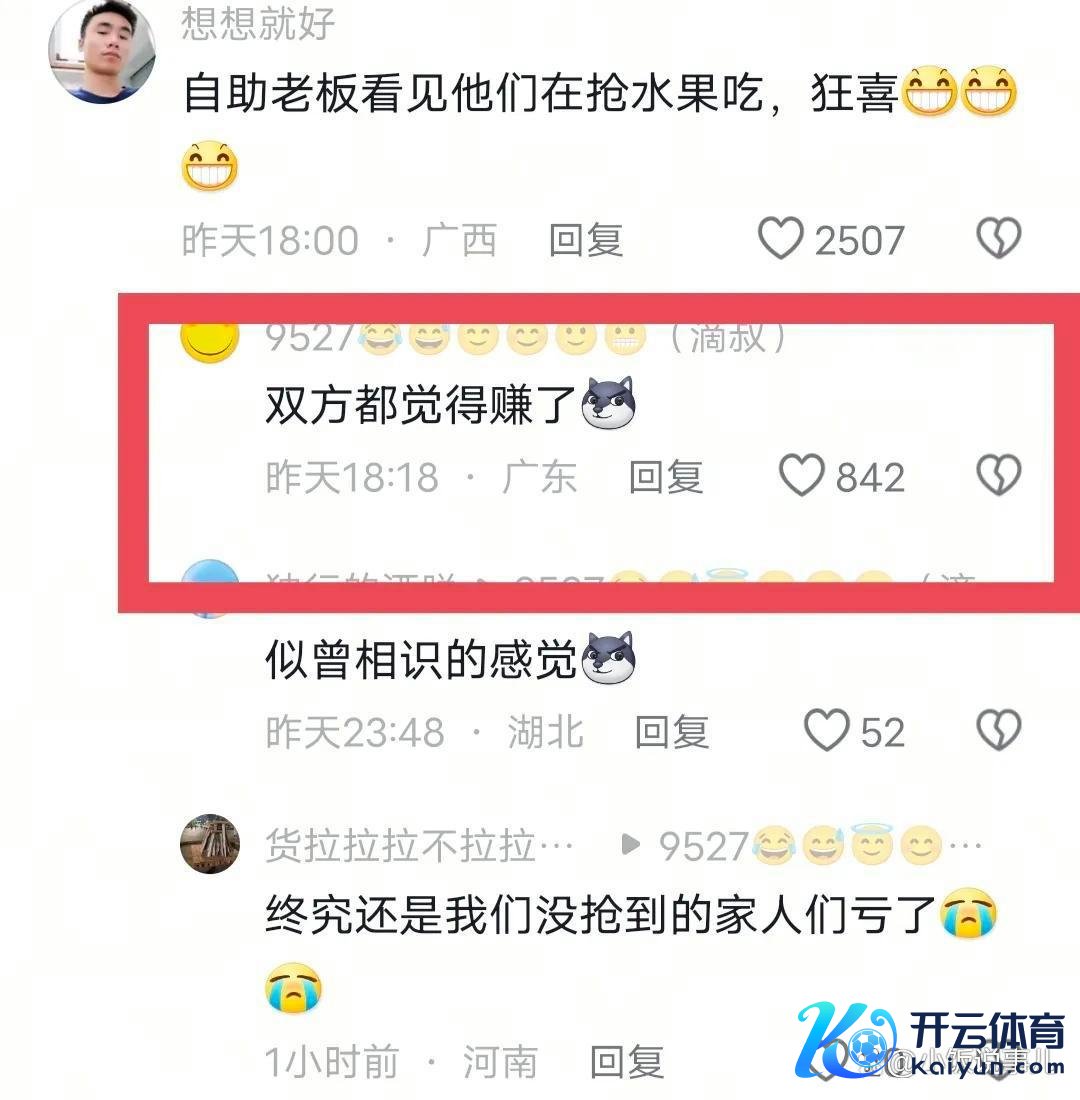The width and height of the screenshot is (1080, 1100).
Task: Open the 想想就好 username profile
Action: (258, 23)
